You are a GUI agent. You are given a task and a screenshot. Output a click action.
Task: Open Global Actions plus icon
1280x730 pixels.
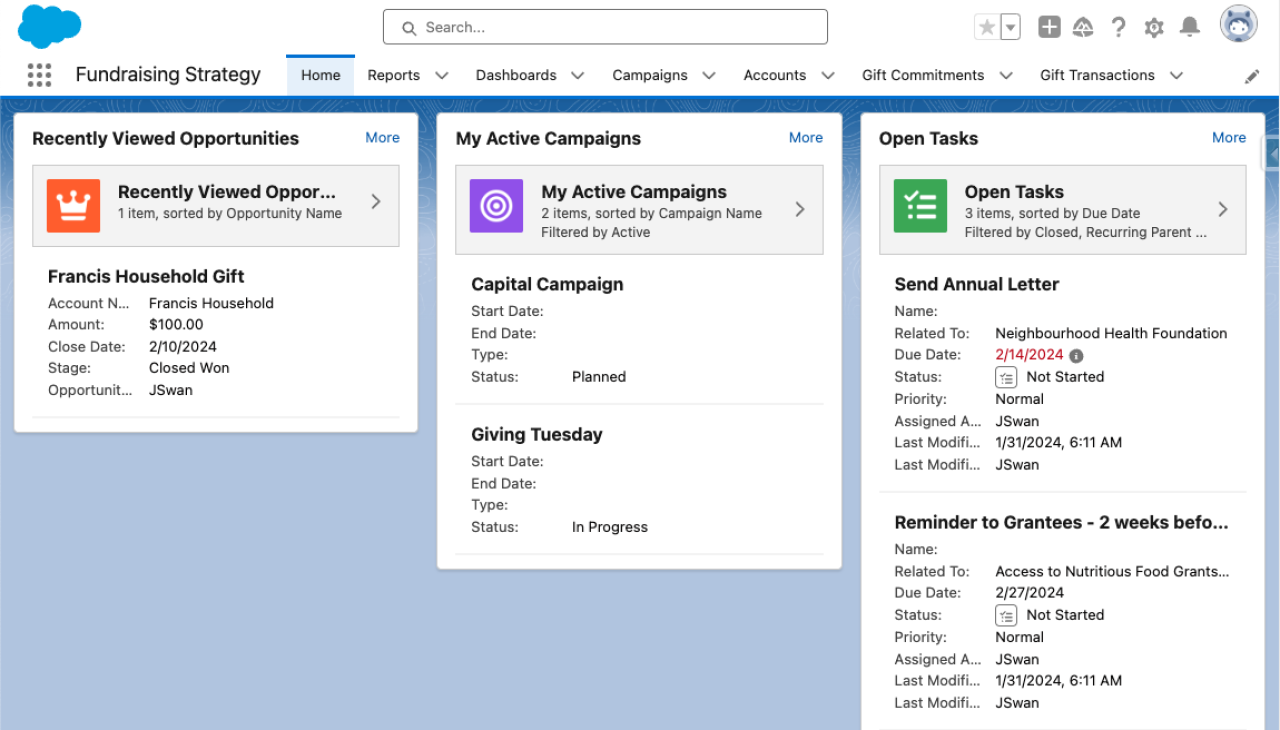[x=1049, y=27]
